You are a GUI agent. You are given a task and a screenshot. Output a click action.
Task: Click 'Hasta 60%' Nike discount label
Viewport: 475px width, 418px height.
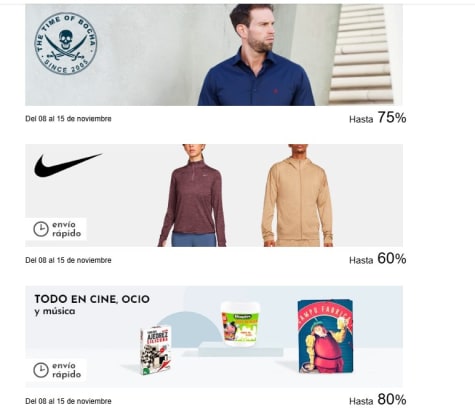click(378, 259)
